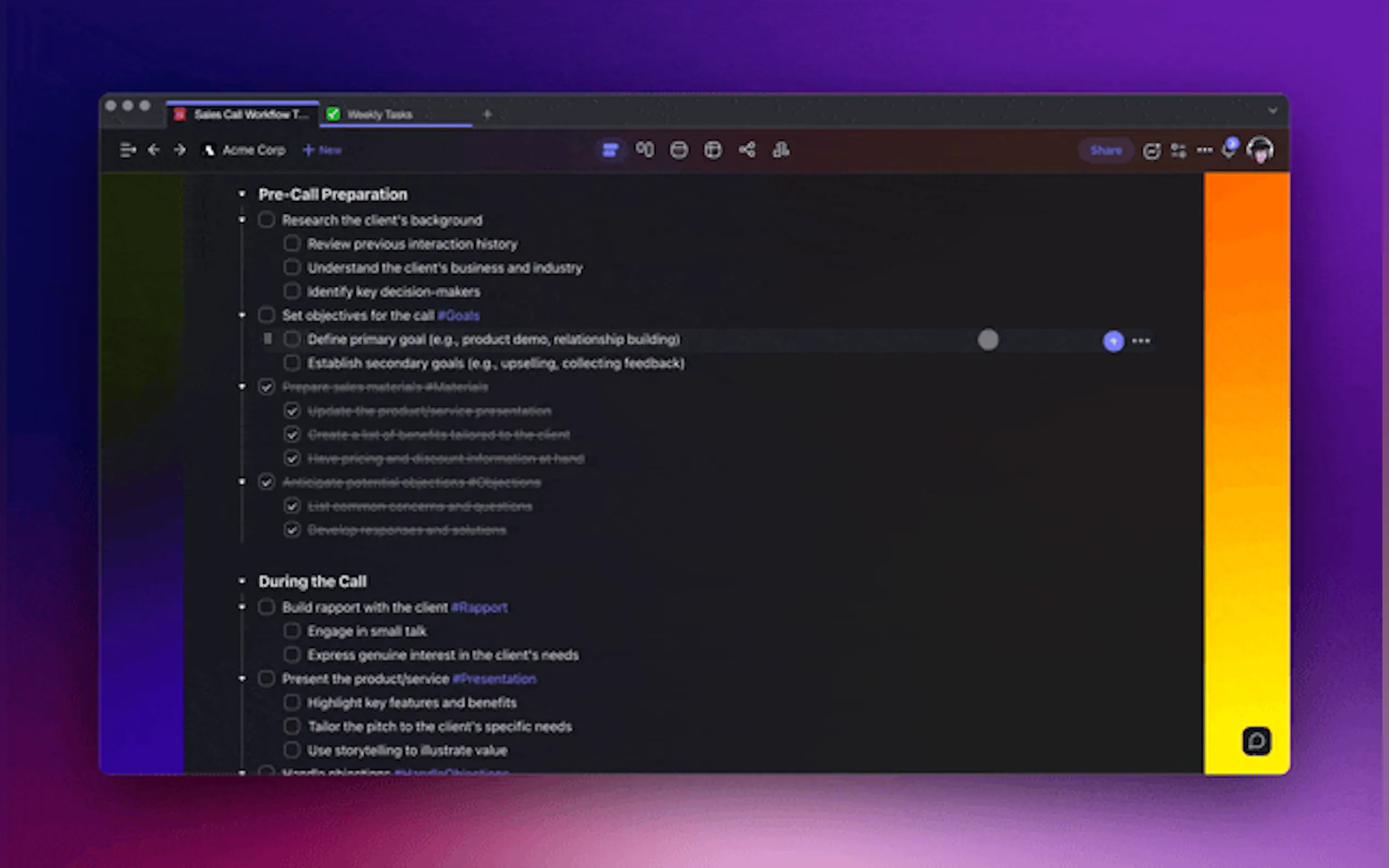This screenshot has width=1389, height=868.
Task: Collapse Set objectives for the call
Action: (x=242, y=315)
